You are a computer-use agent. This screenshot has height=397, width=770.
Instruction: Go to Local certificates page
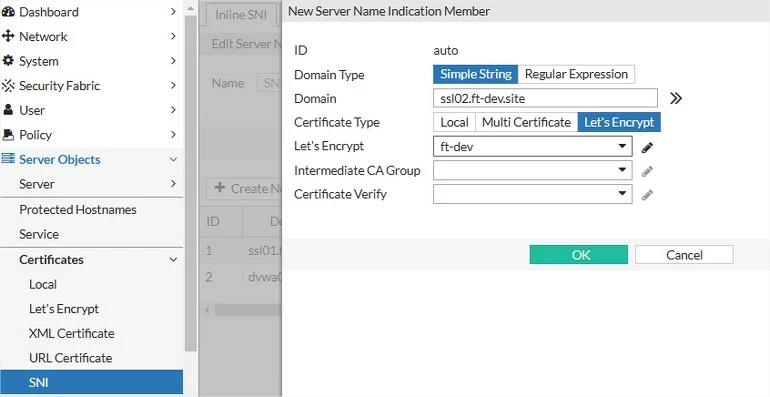pos(91,284)
